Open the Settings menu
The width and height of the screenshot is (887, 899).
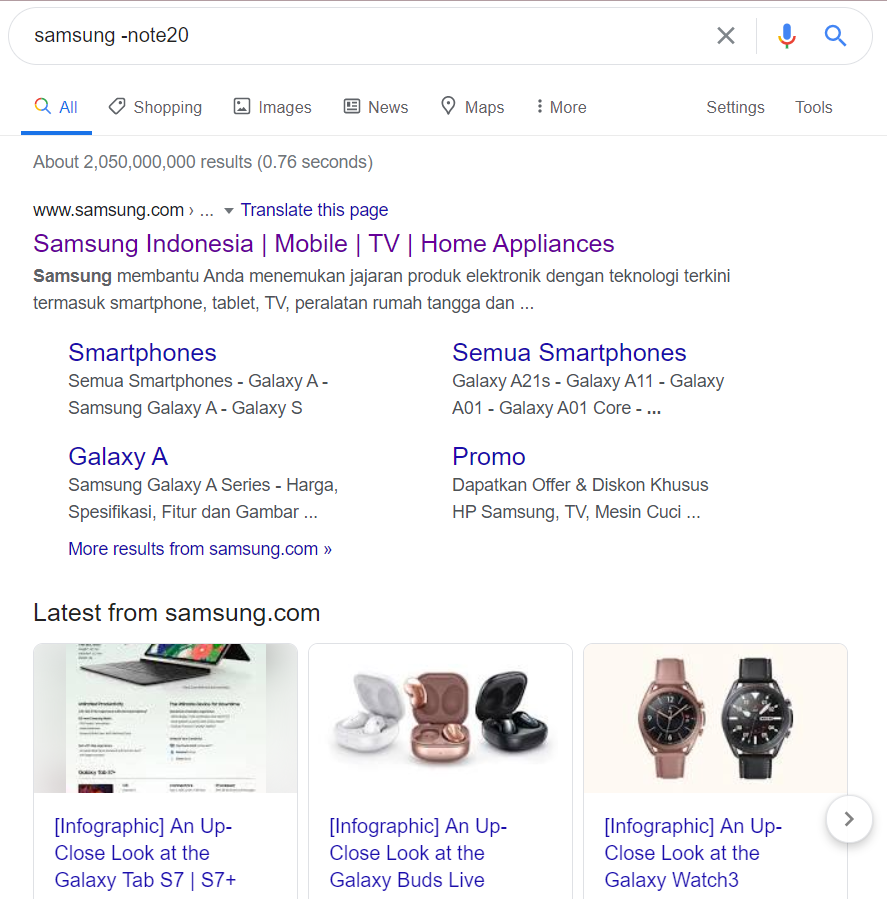pos(735,107)
